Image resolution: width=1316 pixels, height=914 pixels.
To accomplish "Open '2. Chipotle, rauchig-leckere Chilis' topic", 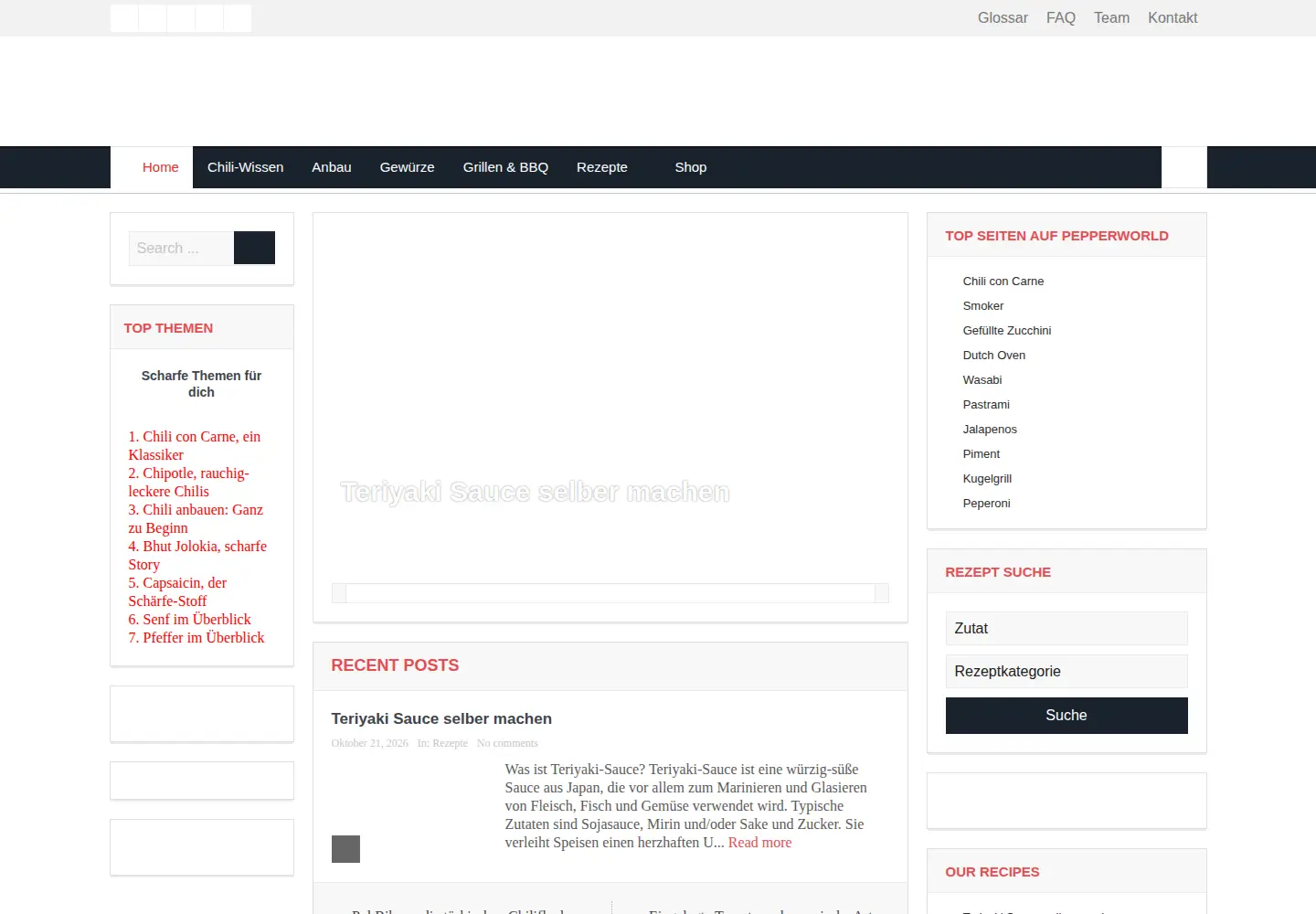I will tap(189, 483).
